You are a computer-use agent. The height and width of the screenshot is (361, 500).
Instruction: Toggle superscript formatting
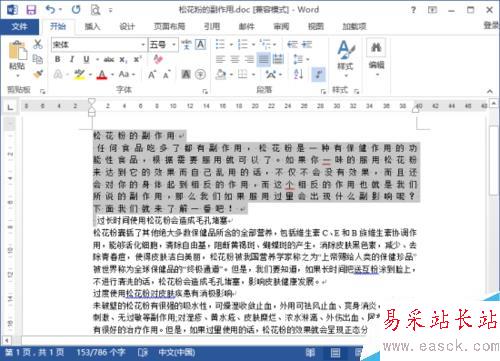click(x=137, y=59)
